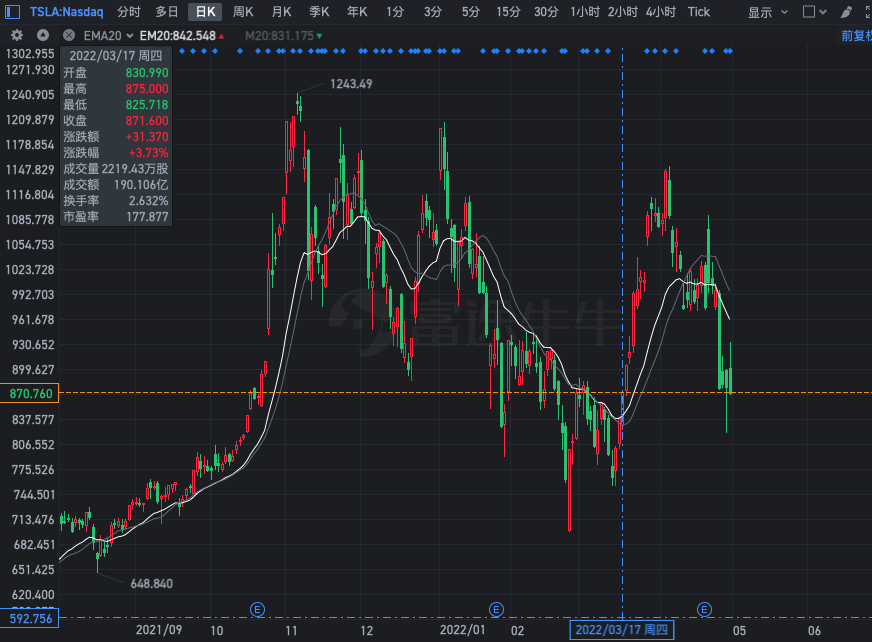Click the 涨跌幅 +3.73% row in tooltip

pyautogui.click(x=116, y=153)
